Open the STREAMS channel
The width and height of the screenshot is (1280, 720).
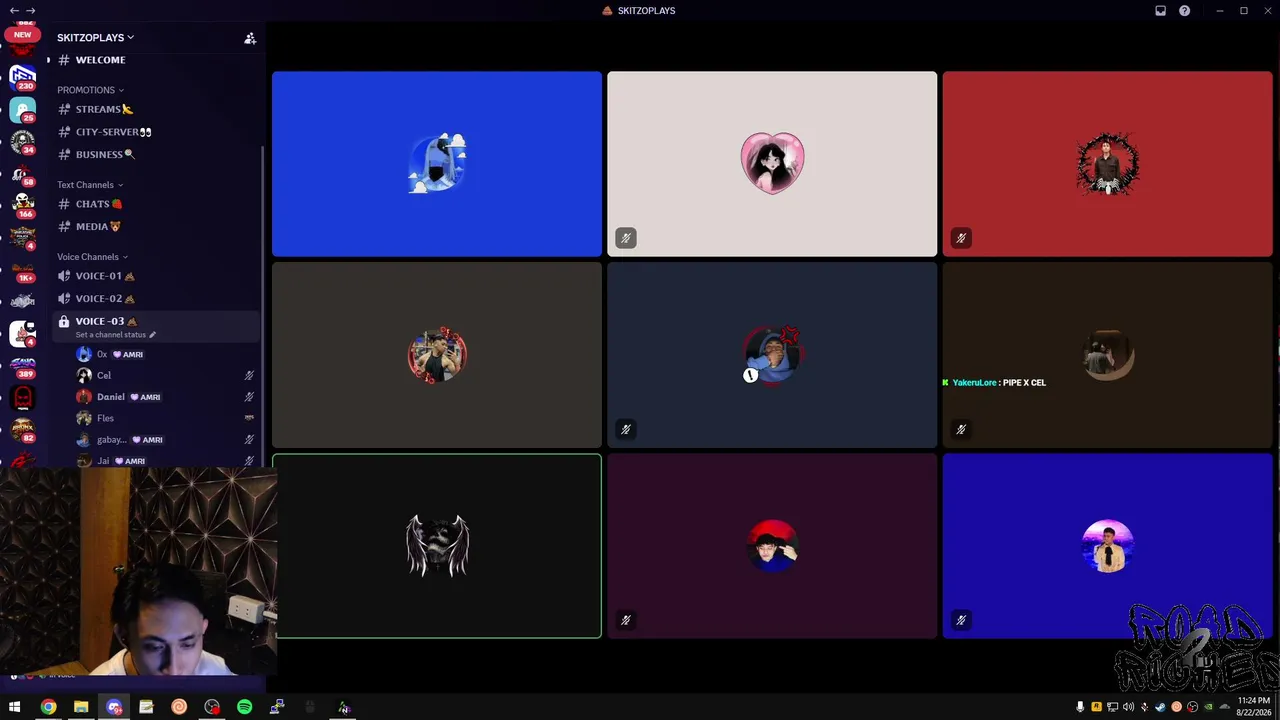pos(156,109)
